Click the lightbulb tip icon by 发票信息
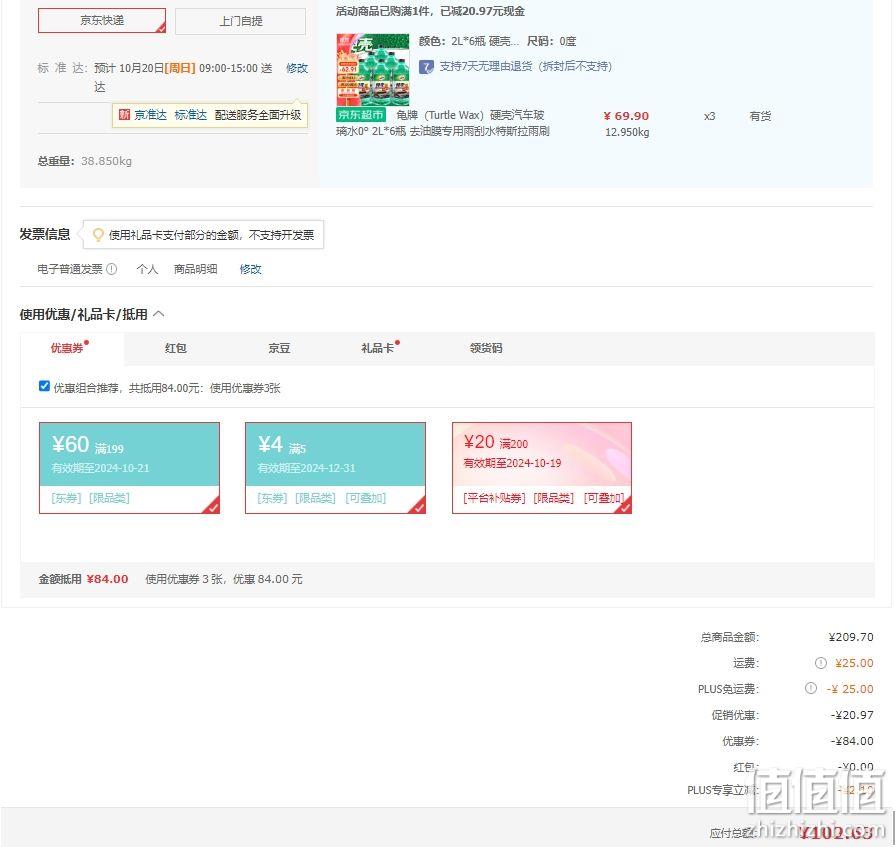Image resolution: width=895 pixels, height=847 pixels. tap(98, 235)
